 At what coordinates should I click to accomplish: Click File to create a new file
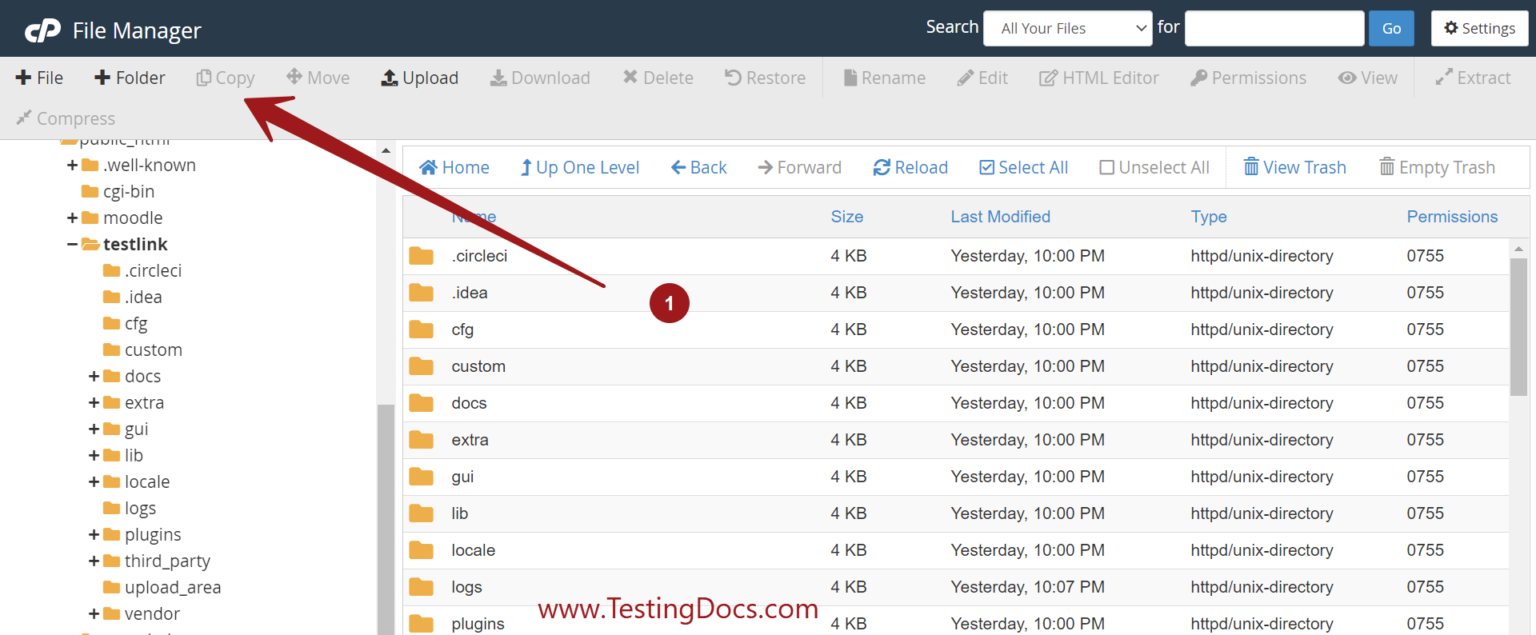coord(39,77)
